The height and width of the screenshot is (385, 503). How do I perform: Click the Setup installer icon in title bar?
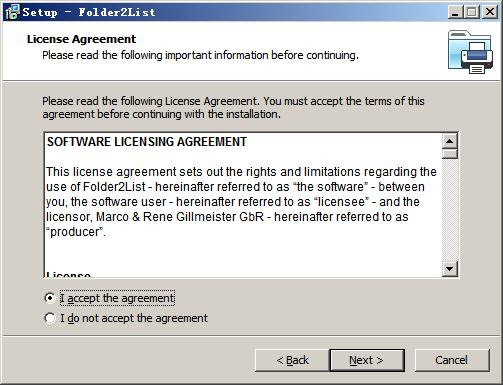point(13,12)
